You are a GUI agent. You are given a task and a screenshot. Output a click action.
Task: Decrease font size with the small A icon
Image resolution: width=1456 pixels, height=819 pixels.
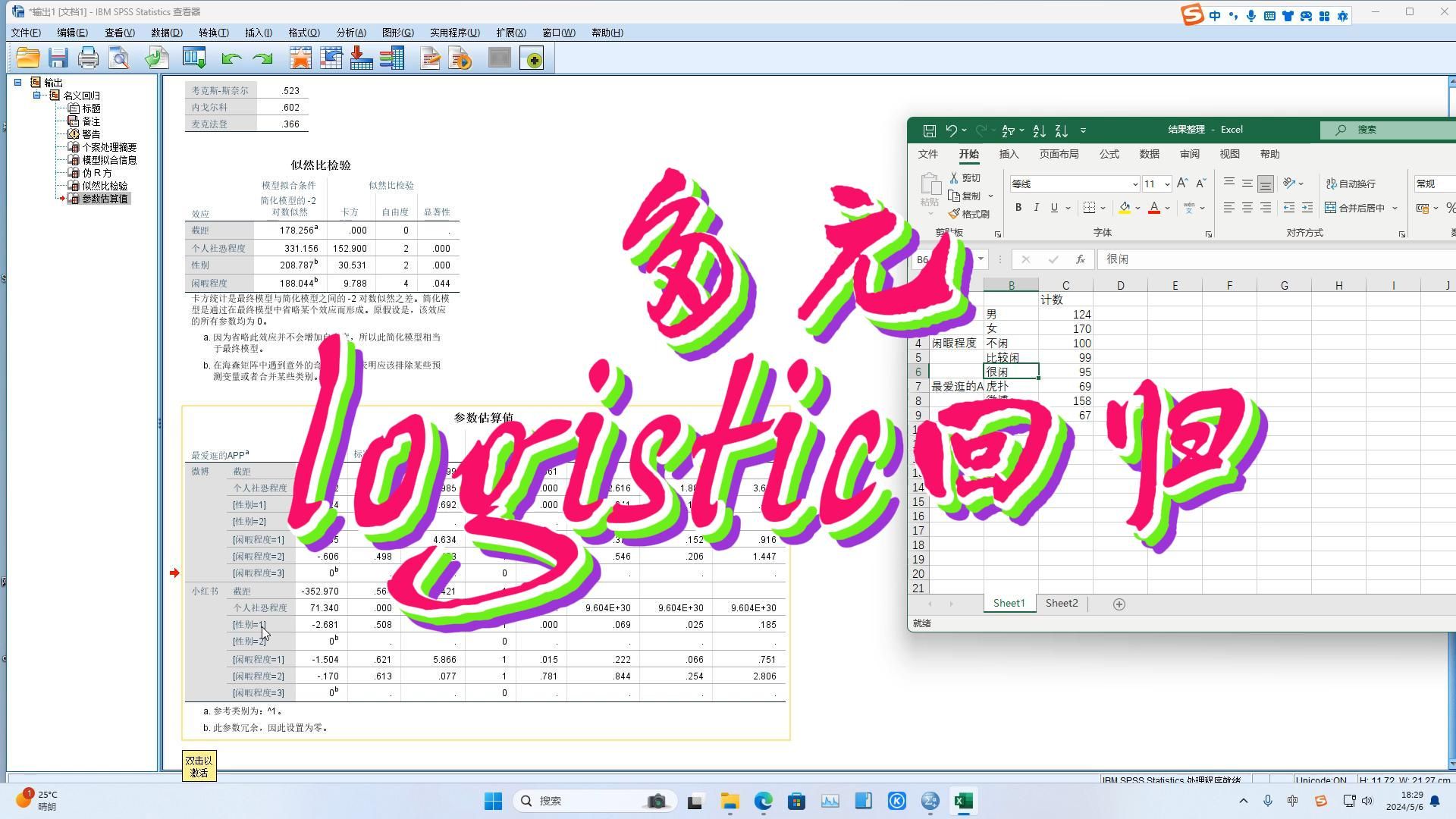click(1200, 184)
